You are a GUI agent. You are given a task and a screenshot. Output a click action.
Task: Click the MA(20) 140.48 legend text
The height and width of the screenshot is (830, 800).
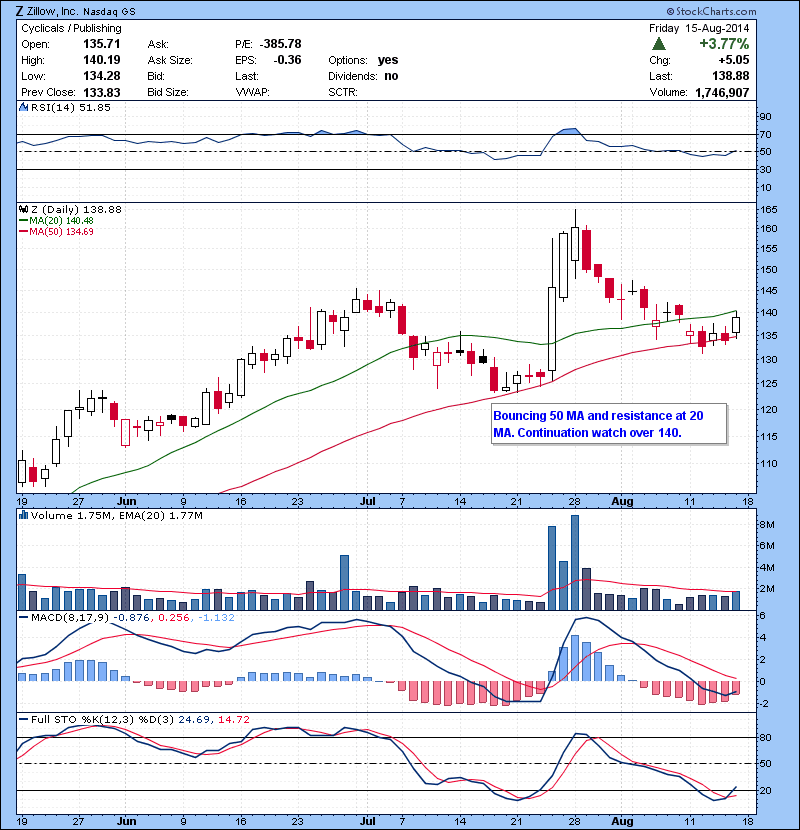pos(61,221)
